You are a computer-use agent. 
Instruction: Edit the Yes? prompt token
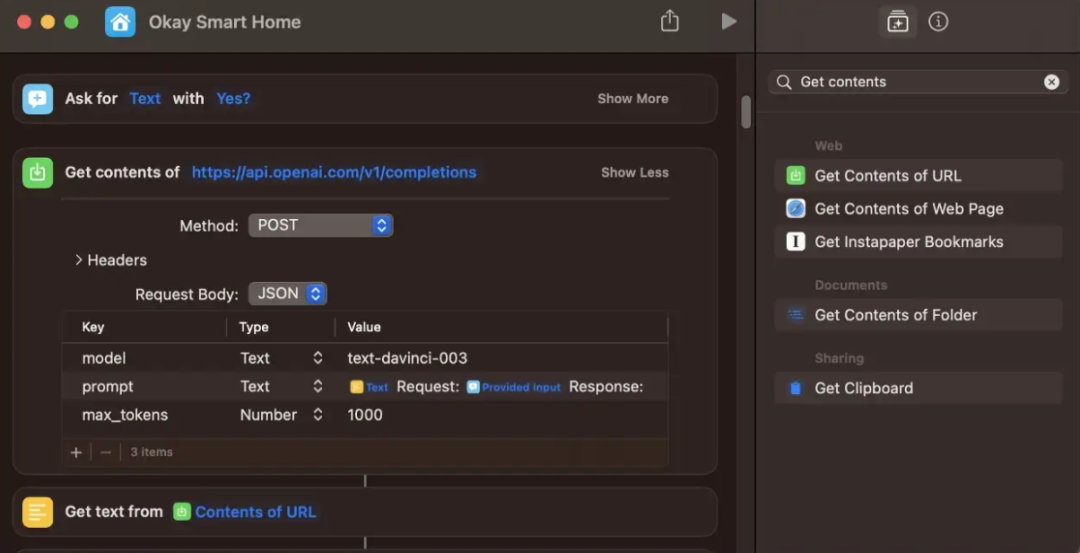click(233, 98)
